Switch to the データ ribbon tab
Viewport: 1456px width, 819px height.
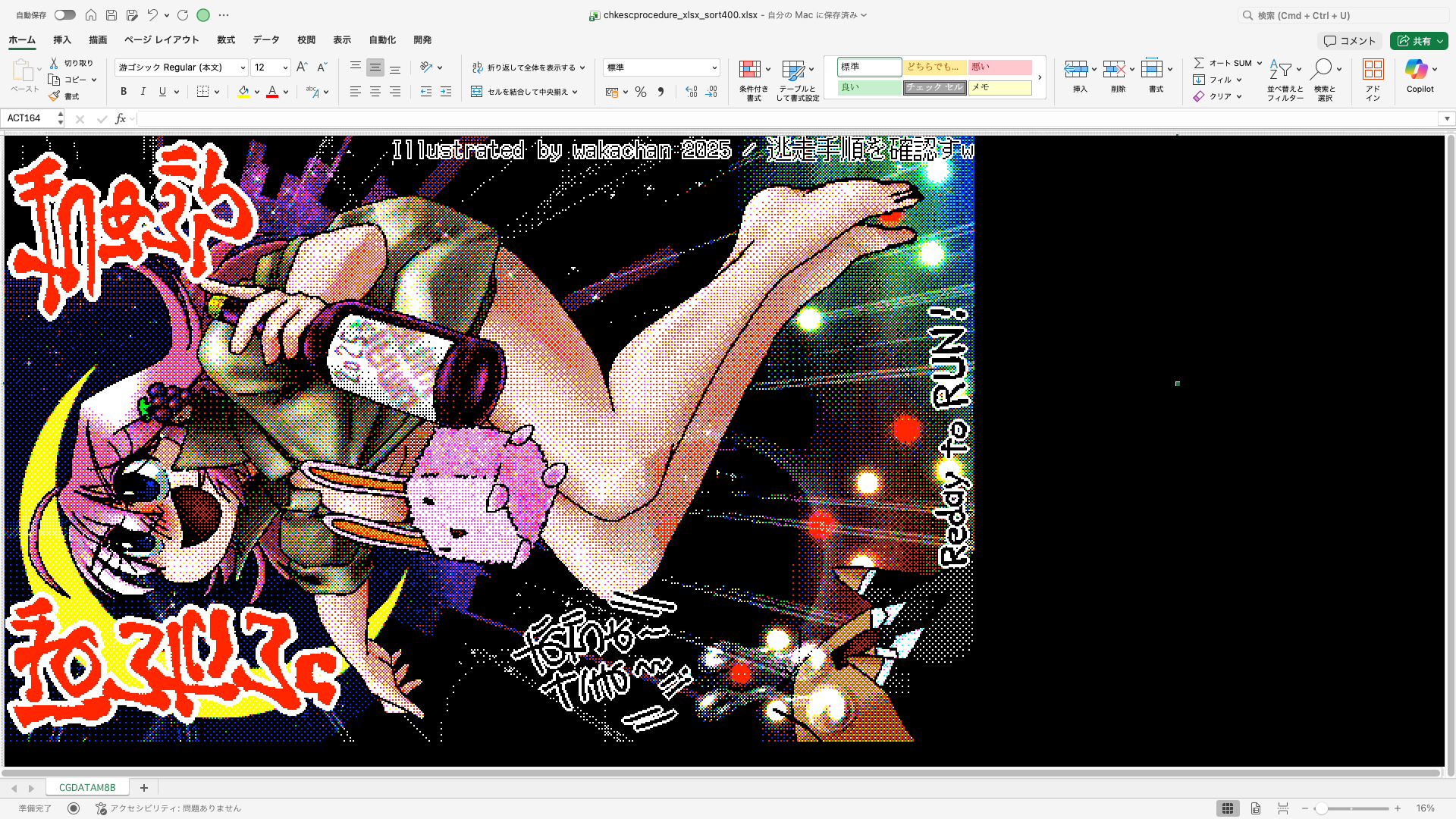pos(265,39)
